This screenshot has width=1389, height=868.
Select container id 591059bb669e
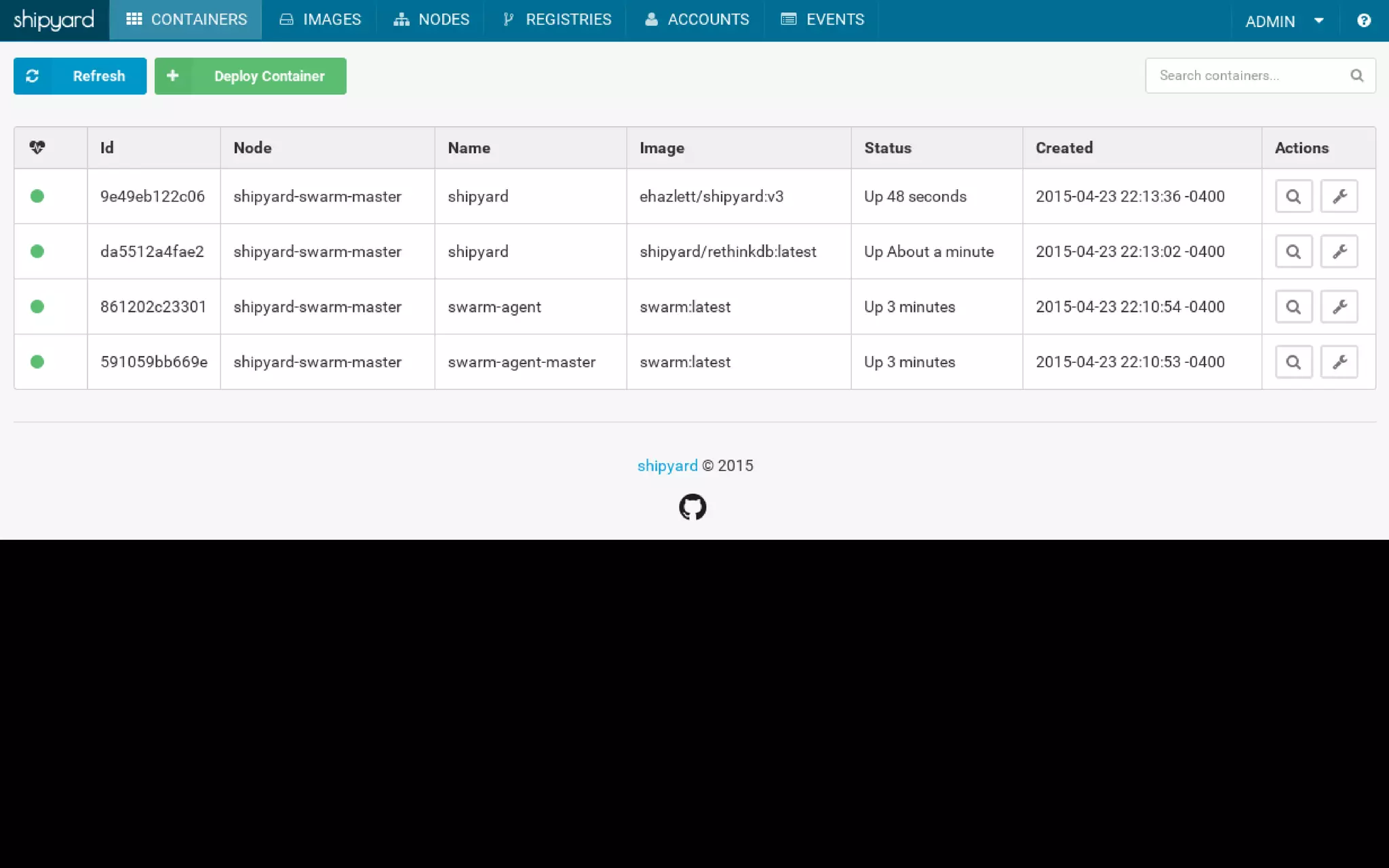click(154, 362)
